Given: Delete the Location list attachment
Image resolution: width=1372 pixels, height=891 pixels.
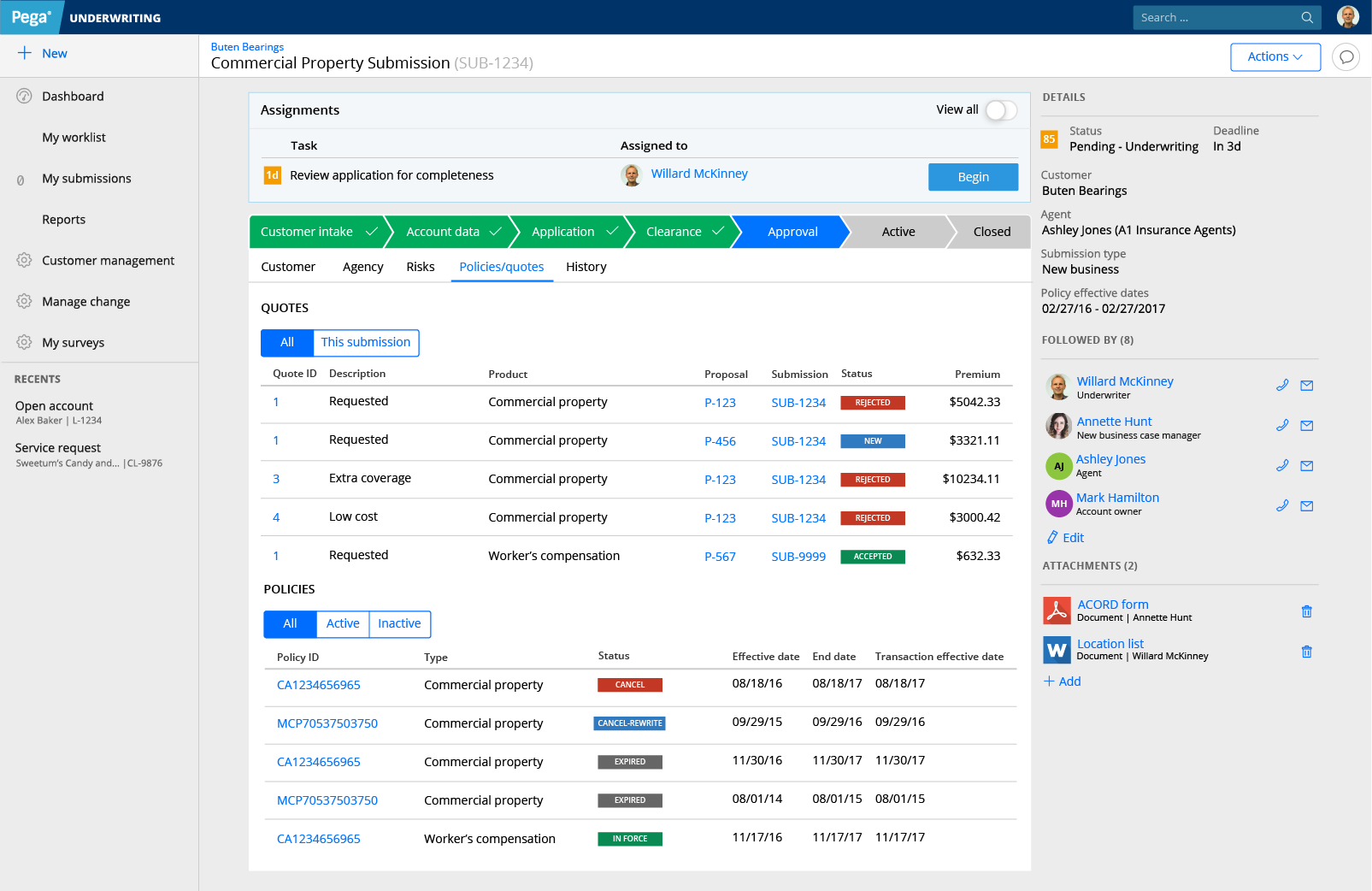Looking at the screenshot, I should pos(1306,652).
